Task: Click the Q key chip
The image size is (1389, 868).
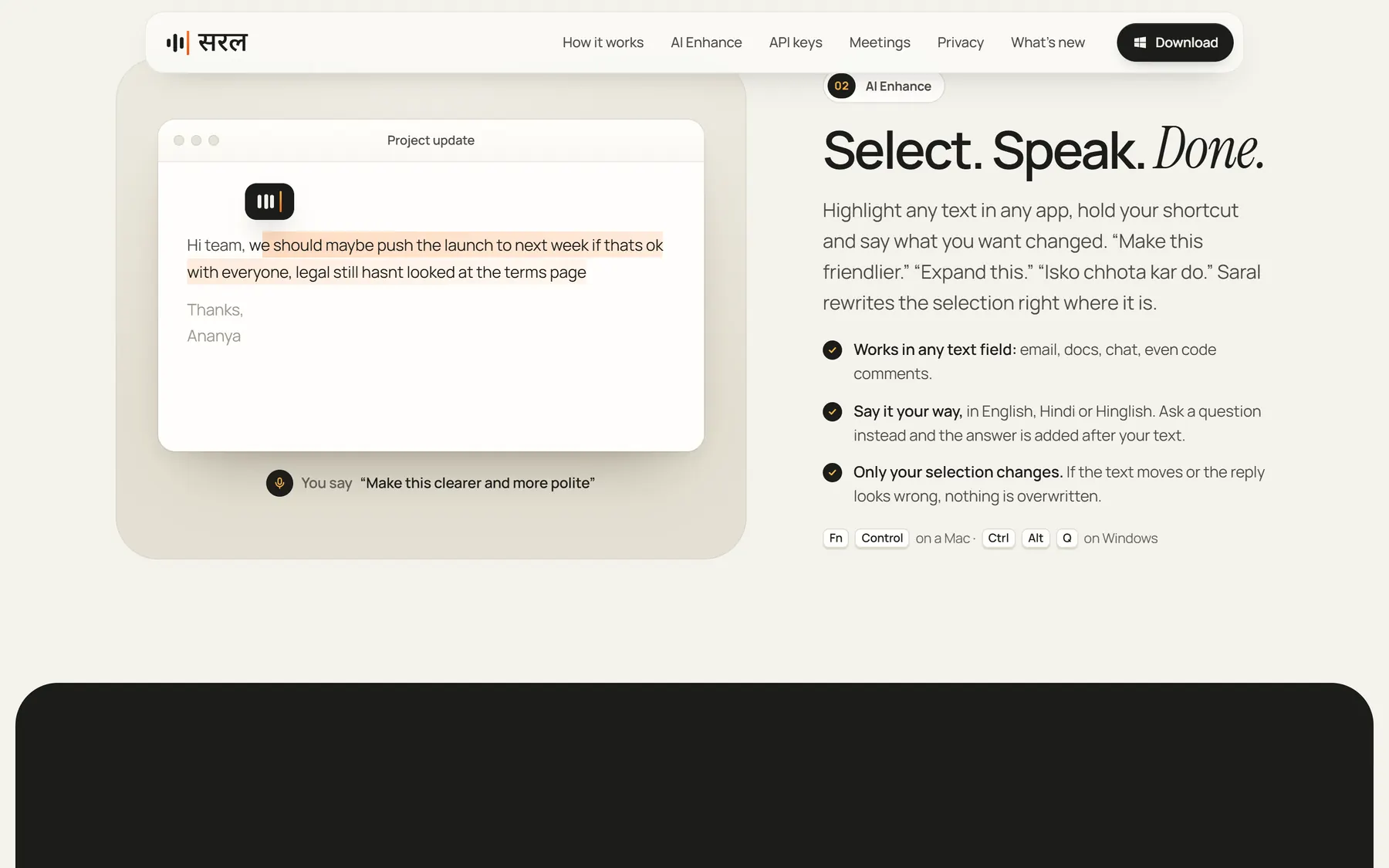Action: (1066, 538)
